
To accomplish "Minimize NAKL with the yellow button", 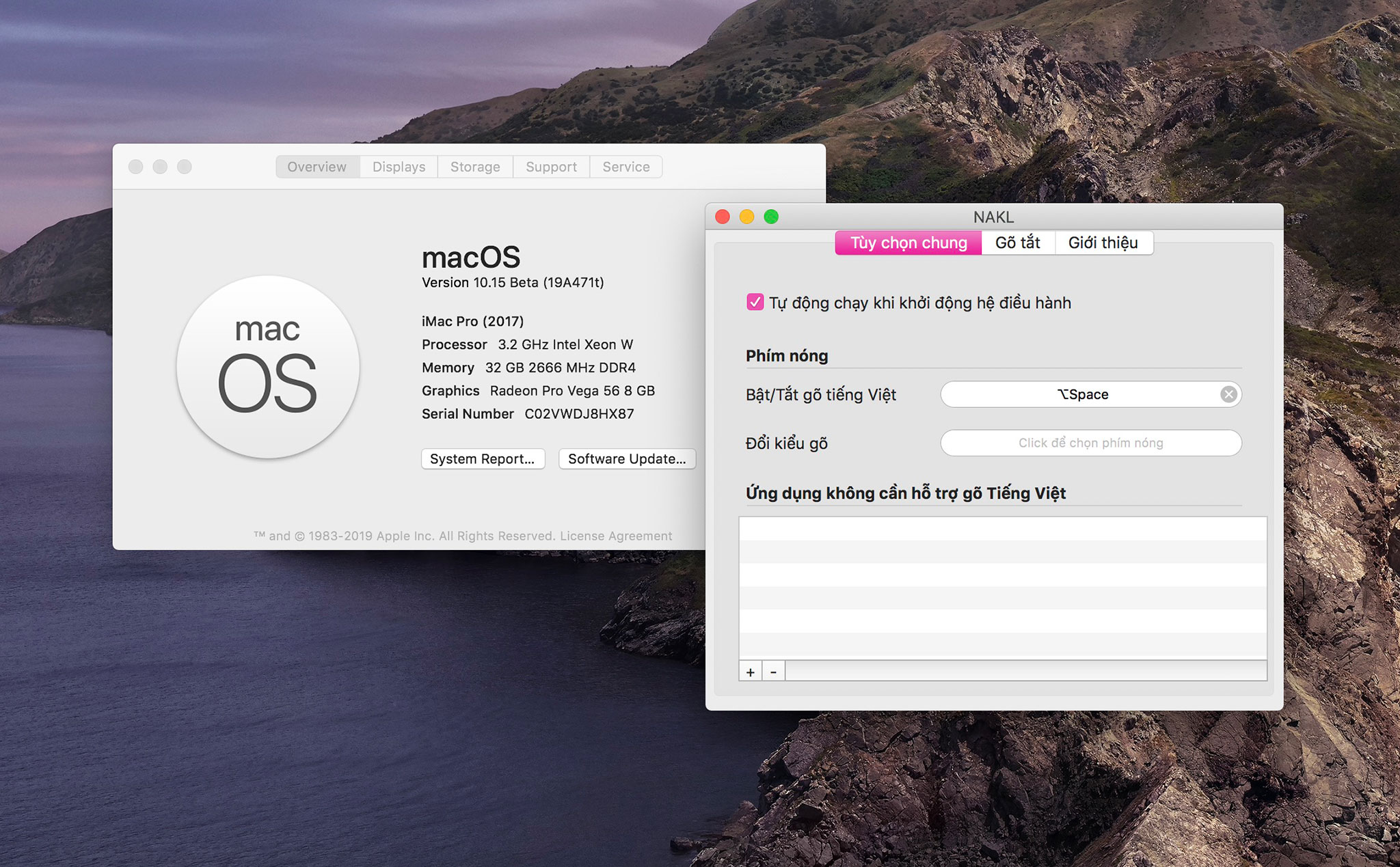I will coord(747,217).
